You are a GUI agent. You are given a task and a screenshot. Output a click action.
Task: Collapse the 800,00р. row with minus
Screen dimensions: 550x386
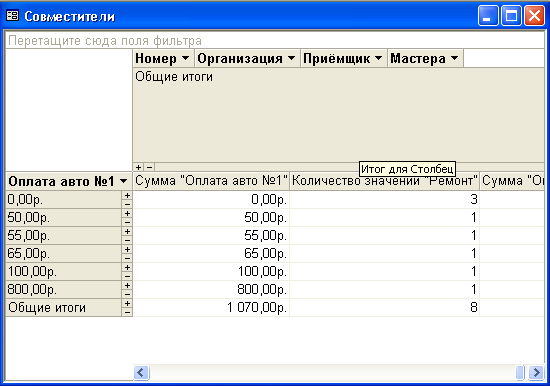(x=127, y=294)
